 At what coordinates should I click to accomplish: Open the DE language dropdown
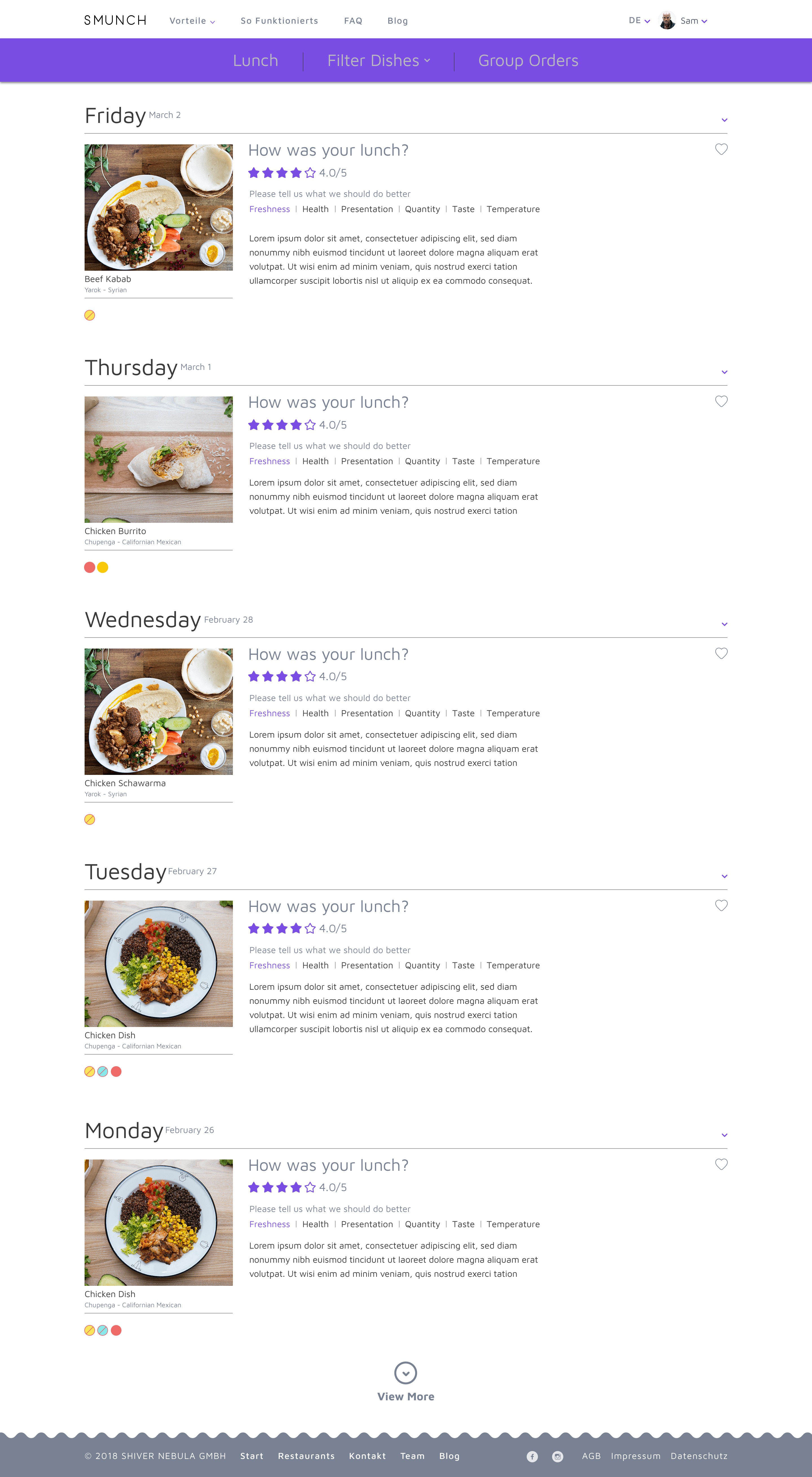(639, 21)
